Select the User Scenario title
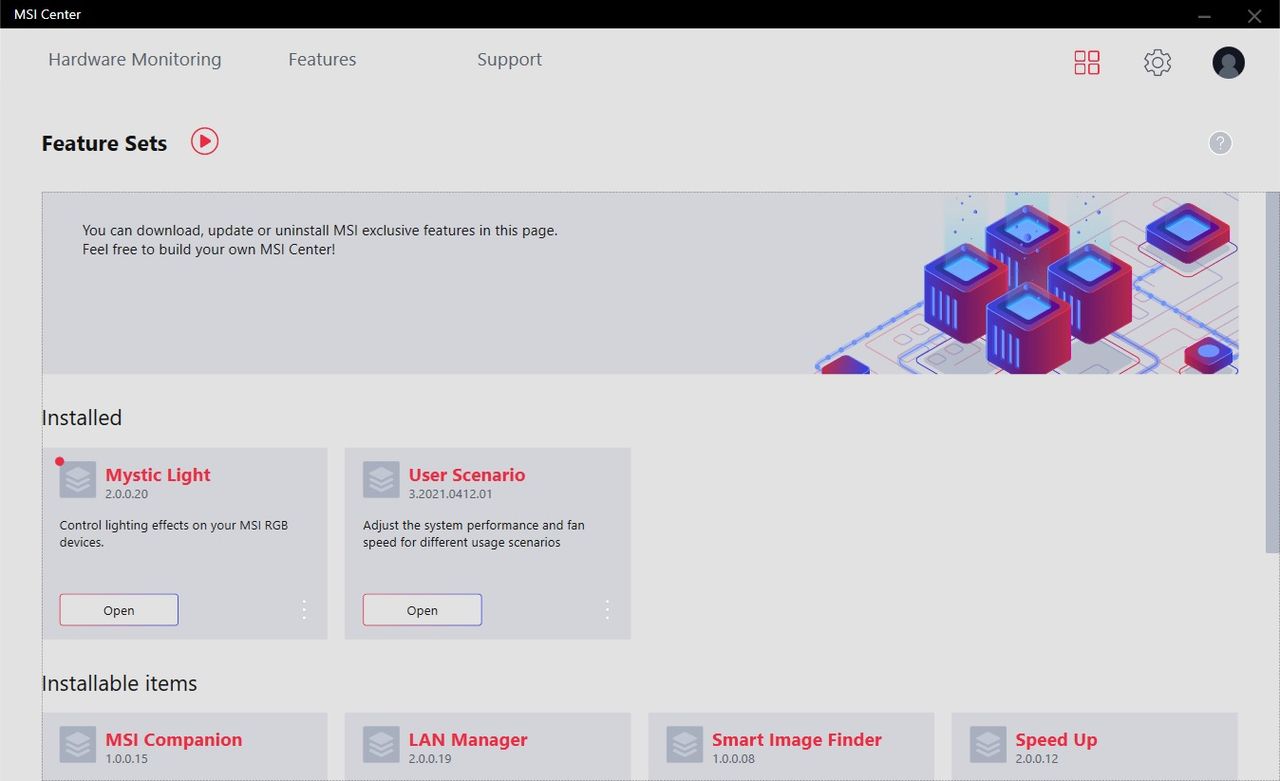 coord(467,475)
